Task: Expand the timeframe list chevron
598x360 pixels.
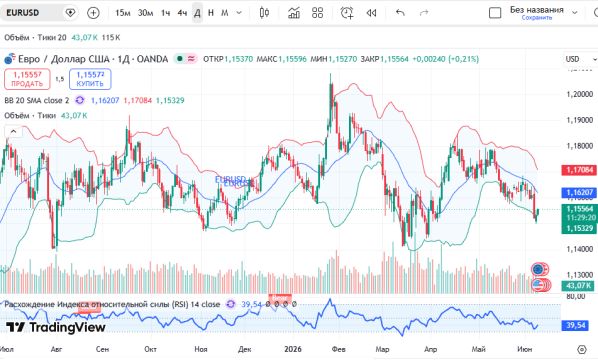Action: 239,13
